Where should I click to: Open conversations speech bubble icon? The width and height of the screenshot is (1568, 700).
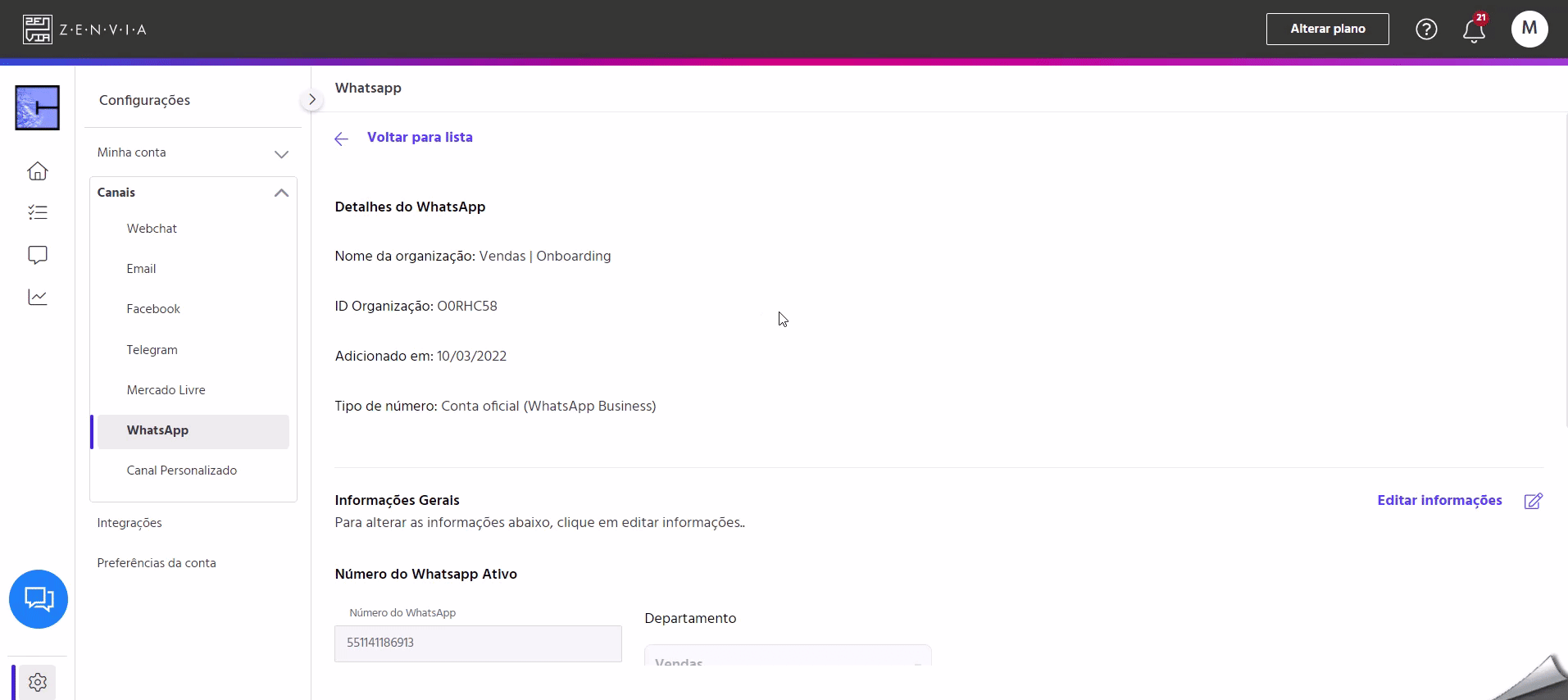(x=38, y=255)
